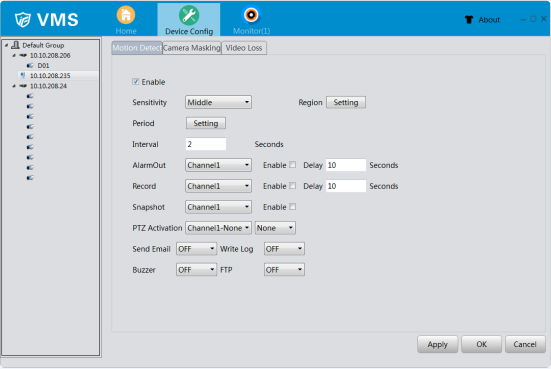The width and height of the screenshot is (551, 369).
Task: Click the OK button
Action: tap(481, 344)
